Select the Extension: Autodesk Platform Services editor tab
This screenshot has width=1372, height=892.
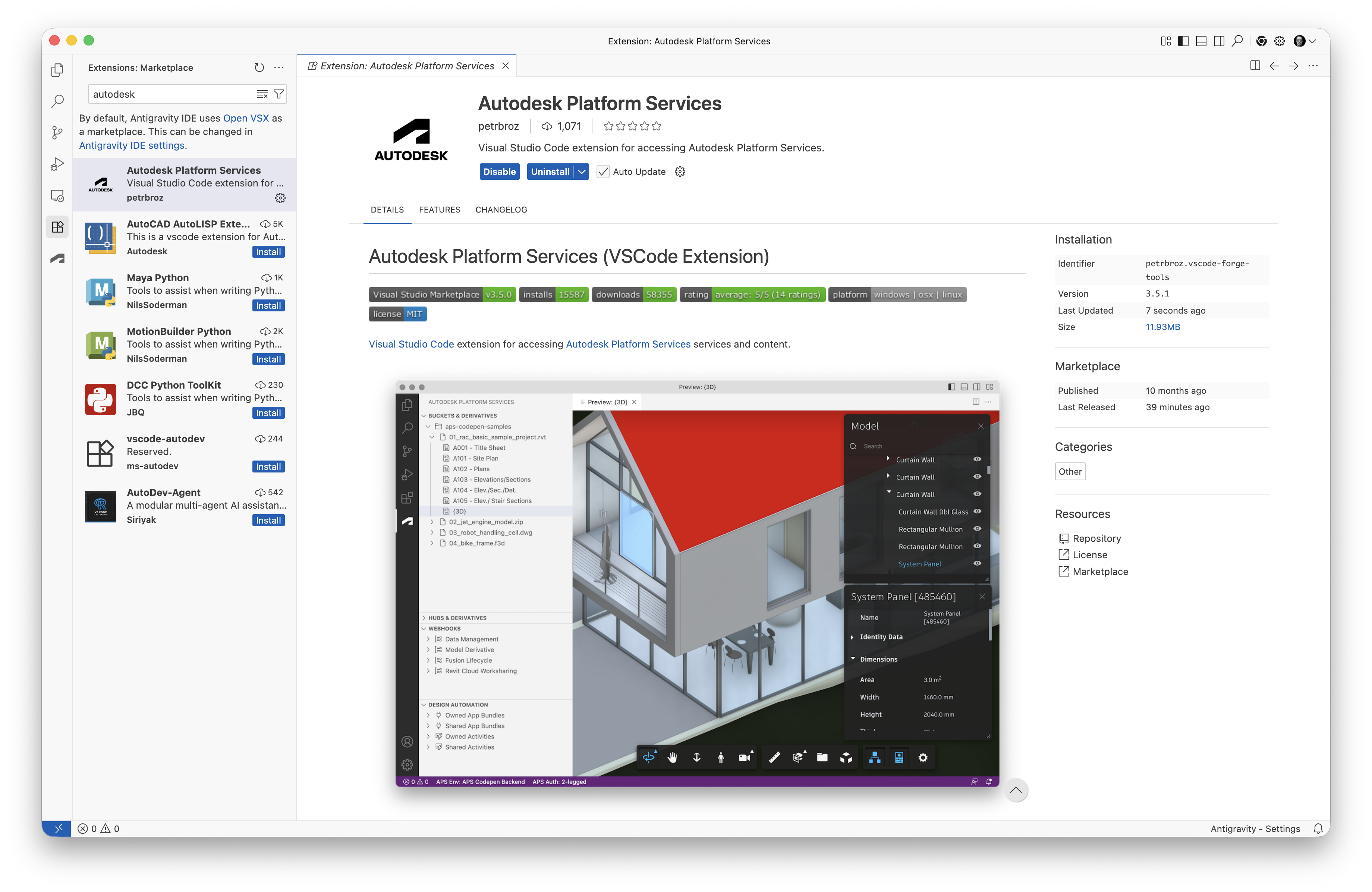click(x=407, y=66)
